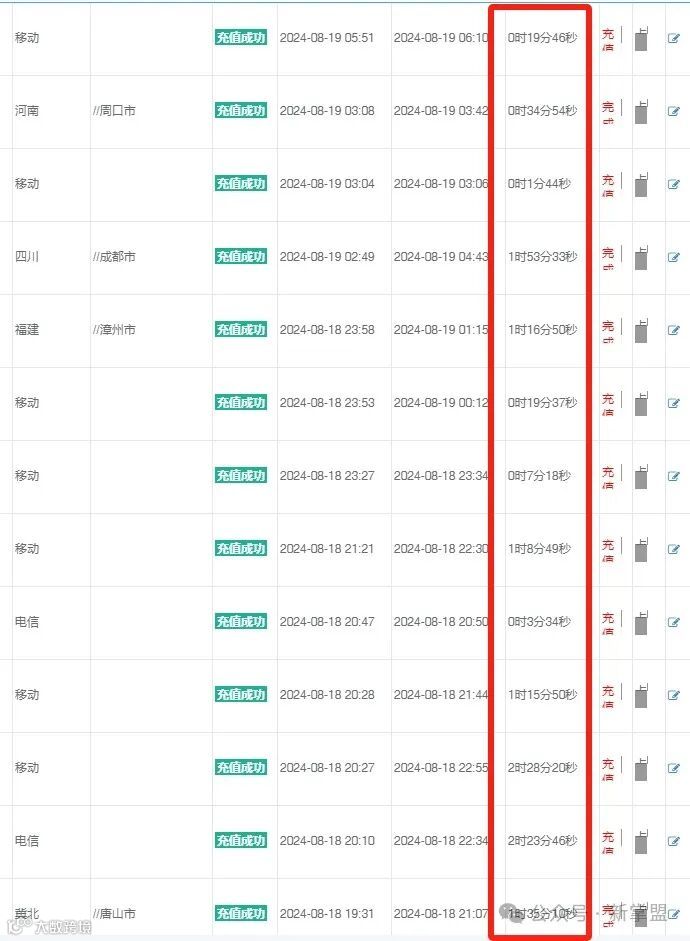
Task: Click gray phone icon in 2024-08-18 23:27 row
Action: [641, 475]
